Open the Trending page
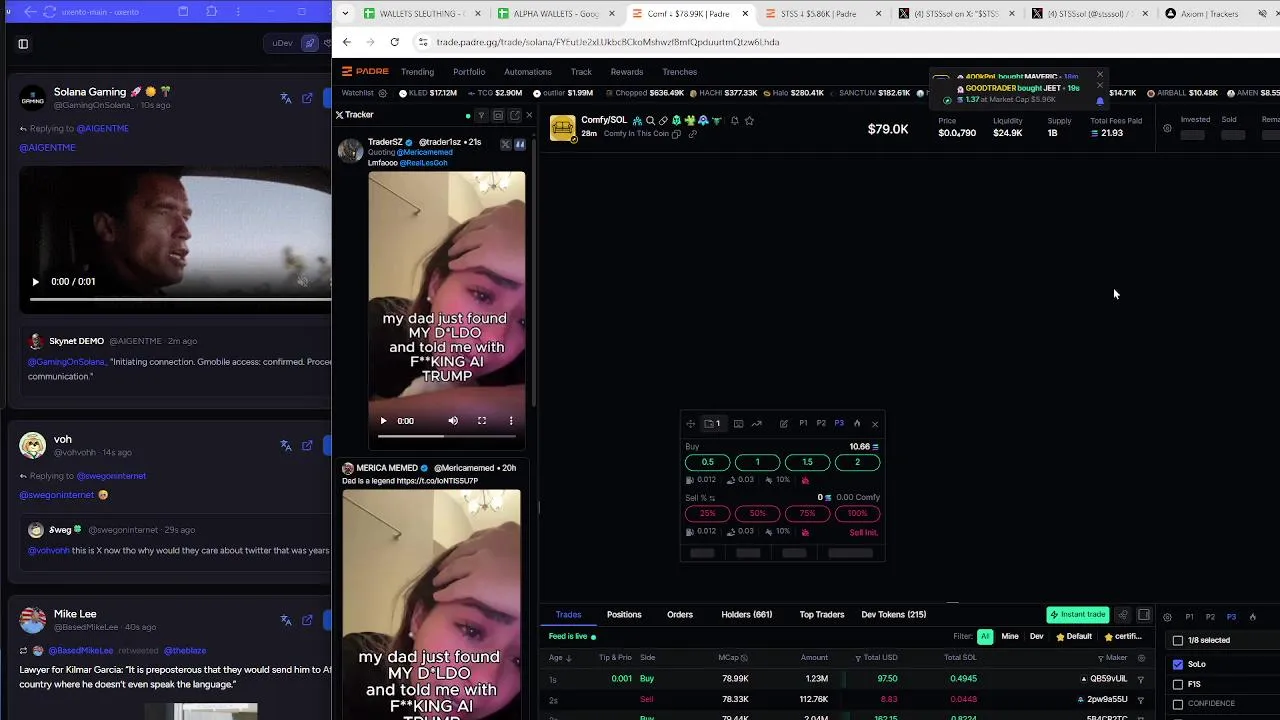Image resolution: width=1280 pixels, height=720 pixels. click(x=417, y=72)
